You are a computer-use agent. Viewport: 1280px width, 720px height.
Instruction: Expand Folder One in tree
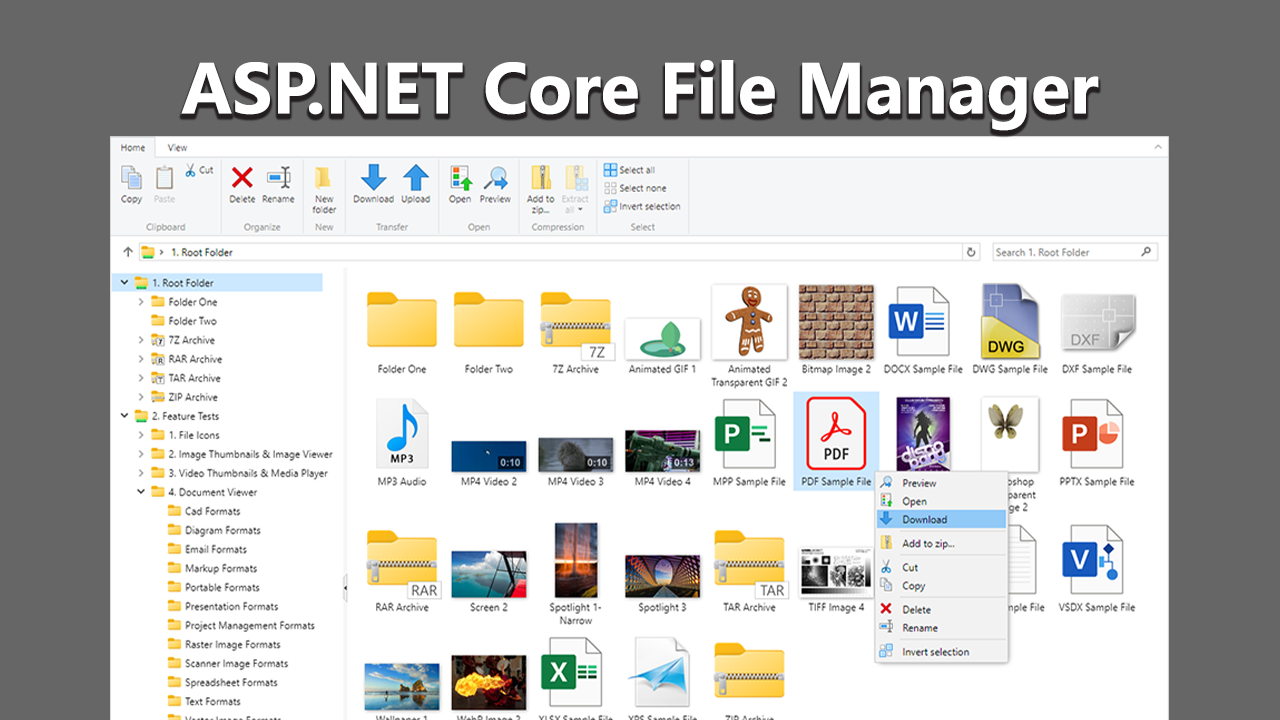(x=141, y=302)
